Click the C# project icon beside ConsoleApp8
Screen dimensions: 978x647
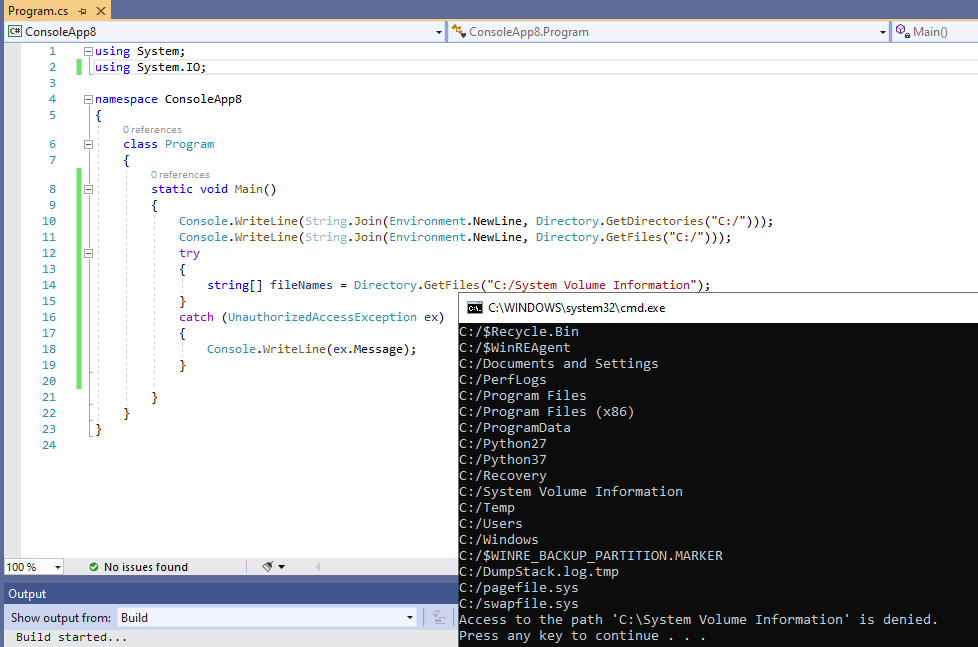point(15,31)
